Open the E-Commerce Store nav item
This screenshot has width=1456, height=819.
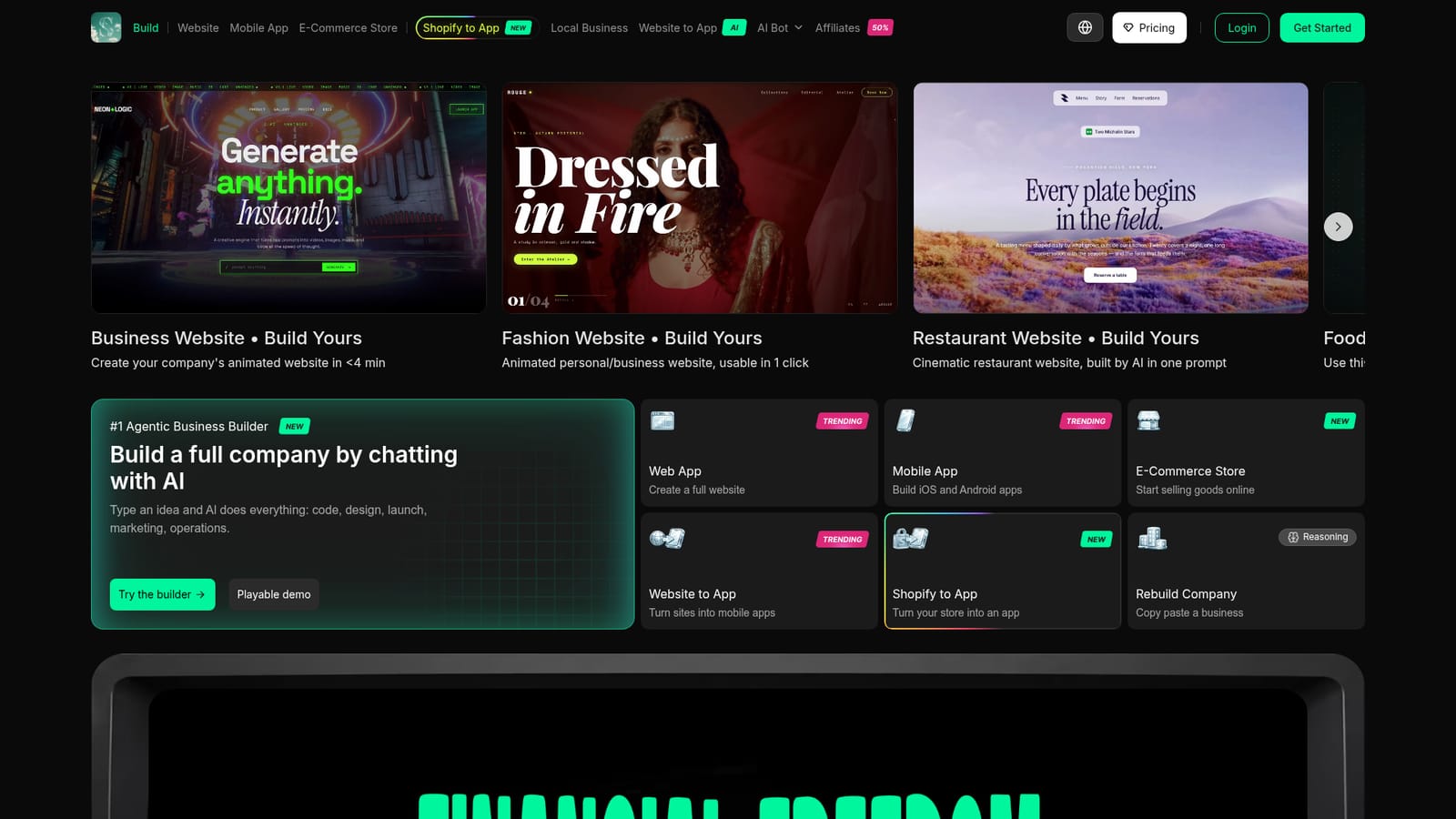[349, 27]
